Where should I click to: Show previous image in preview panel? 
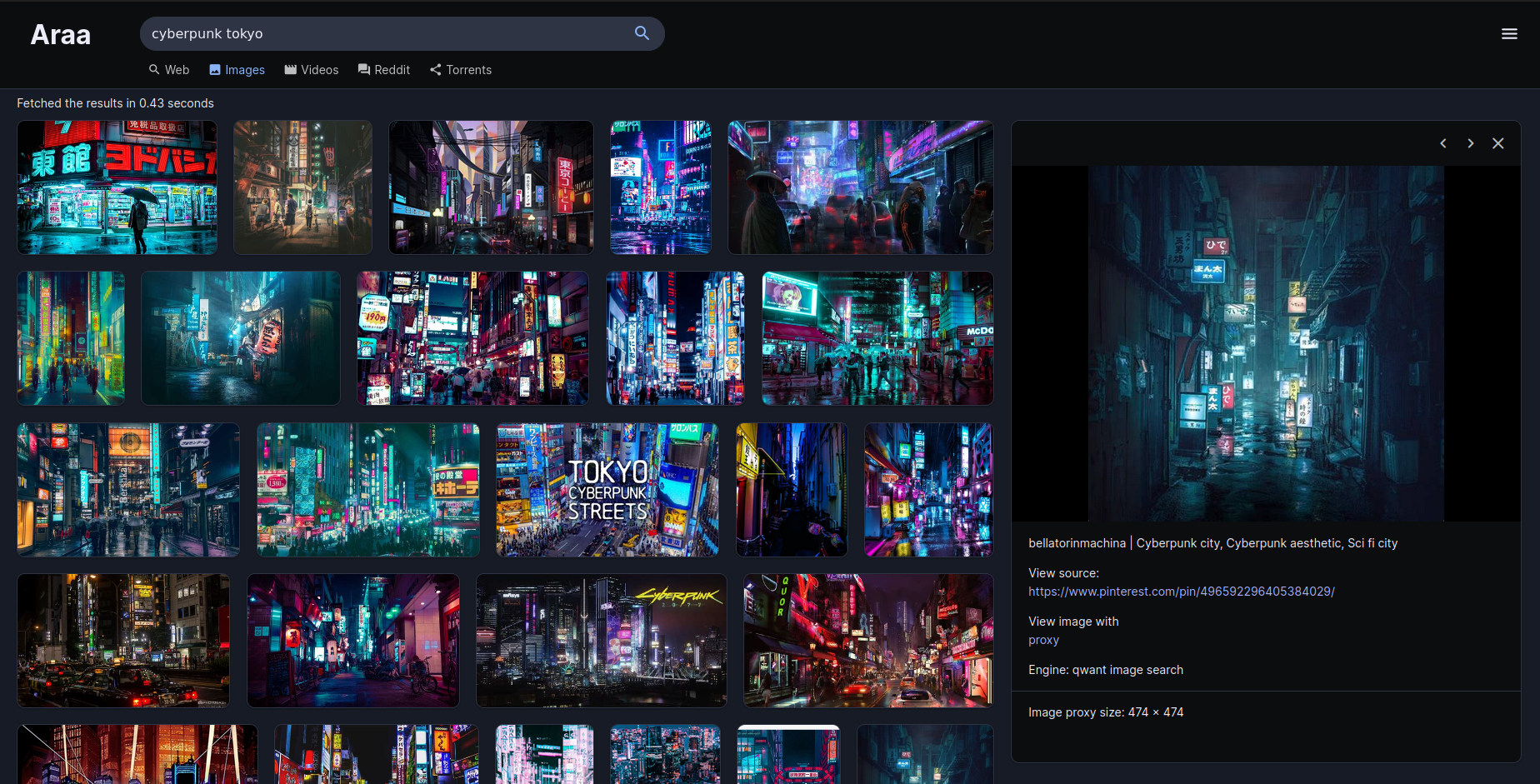tap(1443, 143)
